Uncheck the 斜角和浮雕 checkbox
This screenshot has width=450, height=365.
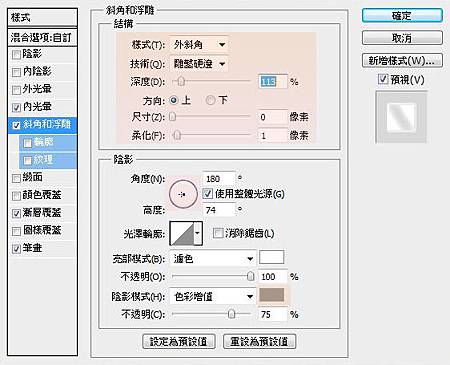(16, 125)
